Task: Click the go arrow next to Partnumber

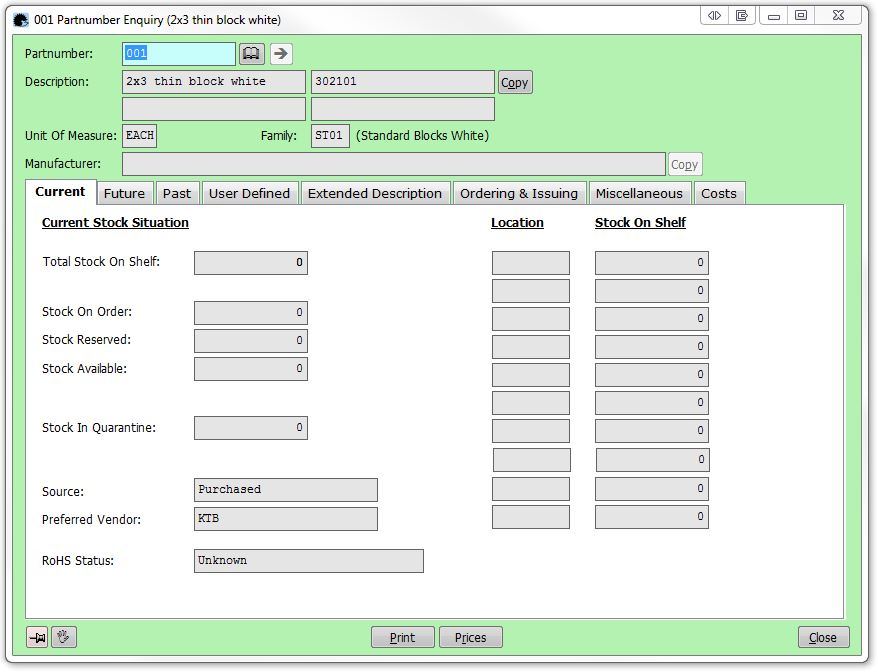Action: (281, 54)
